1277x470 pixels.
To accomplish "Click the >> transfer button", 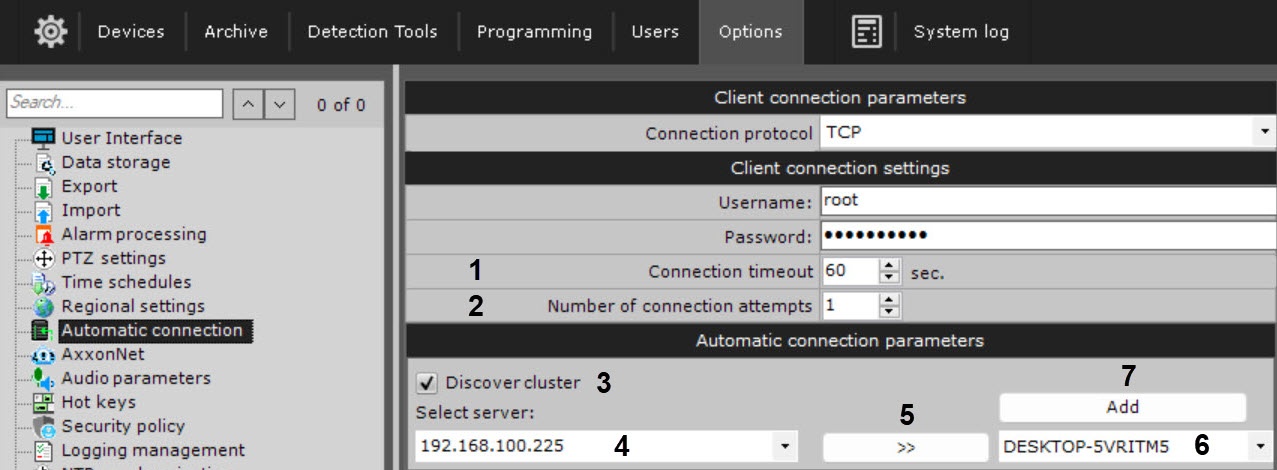I will click(x=905, y=447).
